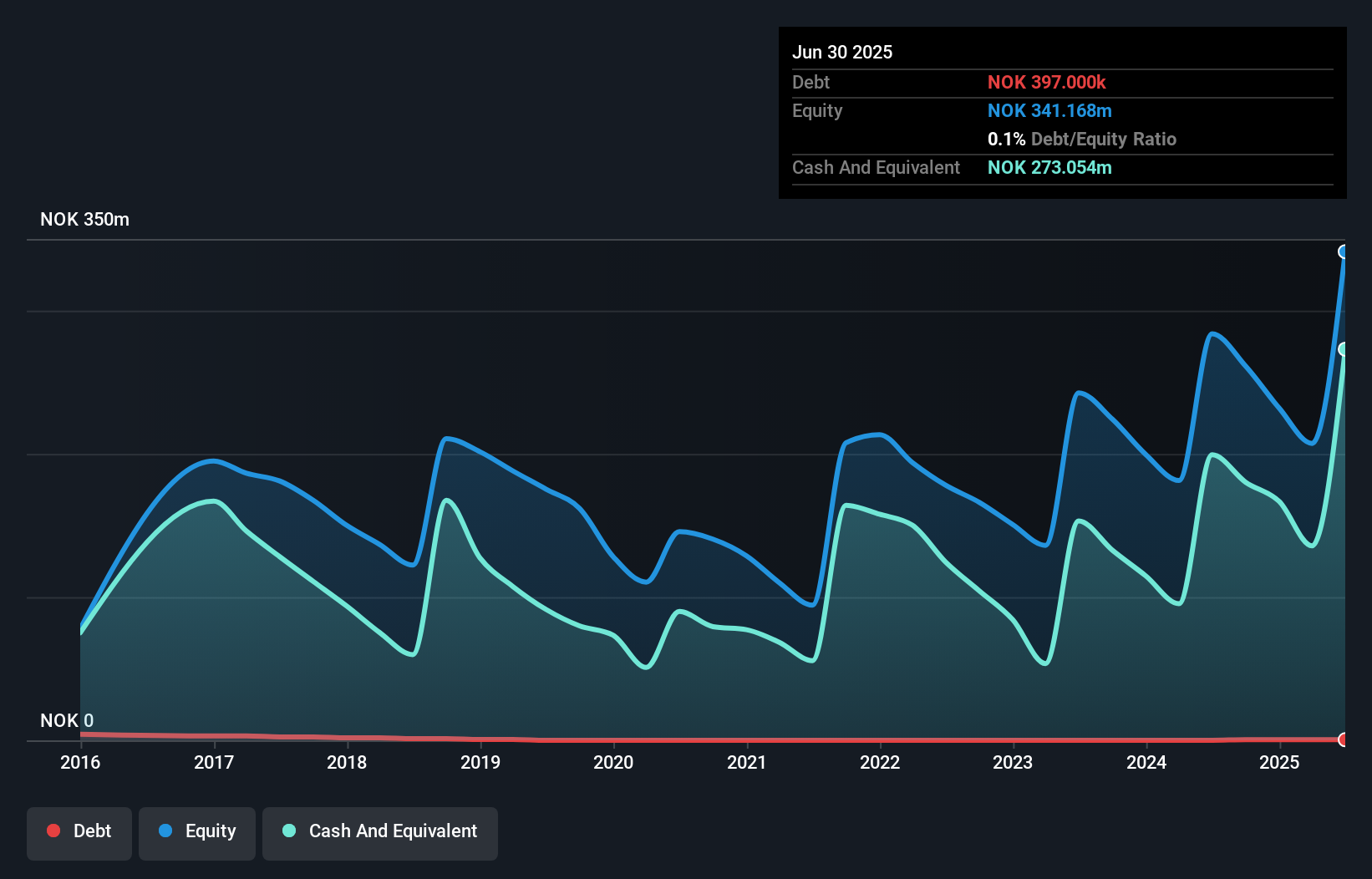Click the 2025 x-axis label

1279,762
